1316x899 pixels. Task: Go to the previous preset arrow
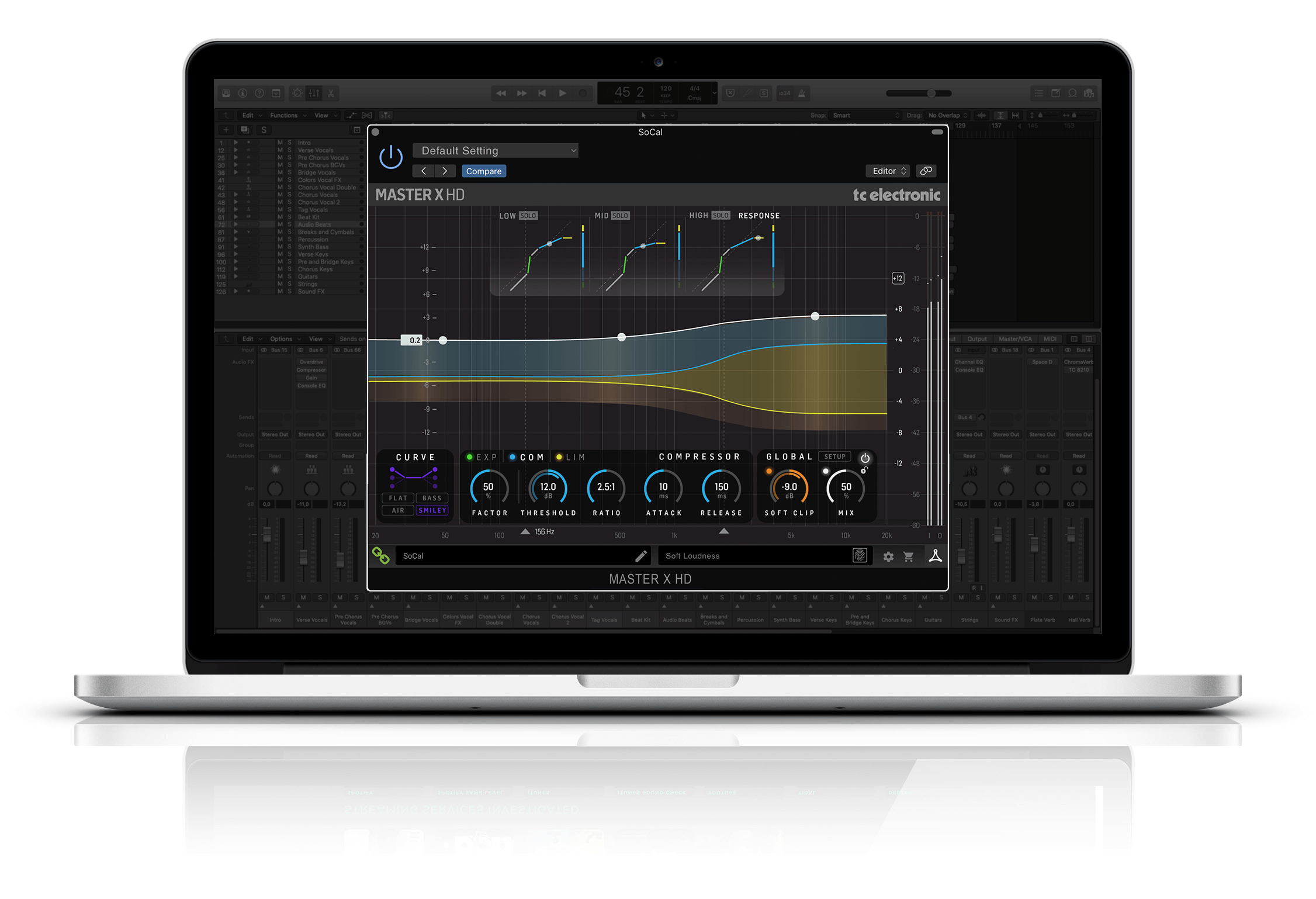[424, 171]
